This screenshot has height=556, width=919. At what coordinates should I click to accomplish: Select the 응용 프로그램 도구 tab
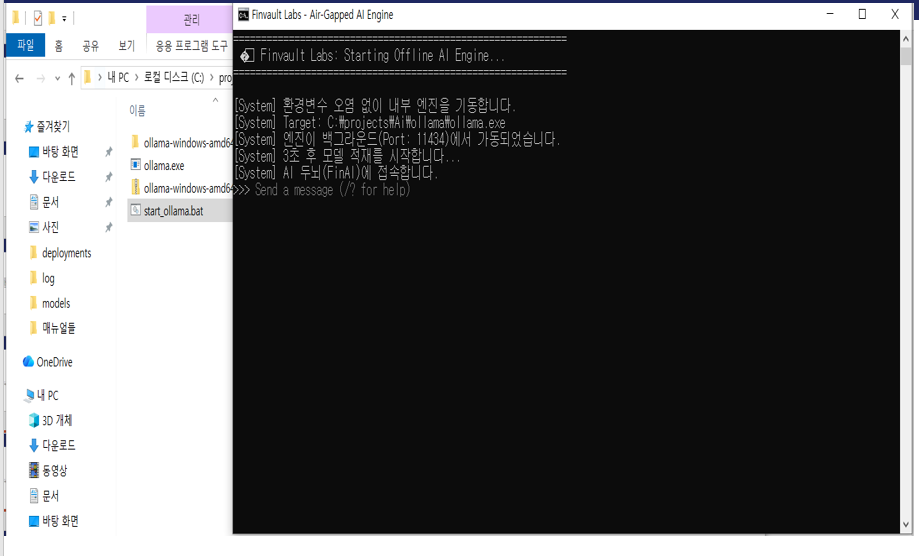191,46
